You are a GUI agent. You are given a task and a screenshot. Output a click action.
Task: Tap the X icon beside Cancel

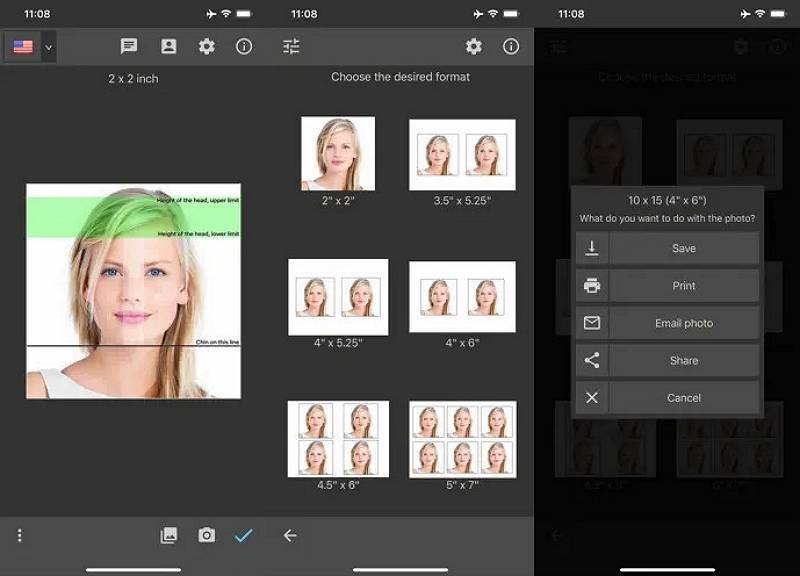[592, 397]
